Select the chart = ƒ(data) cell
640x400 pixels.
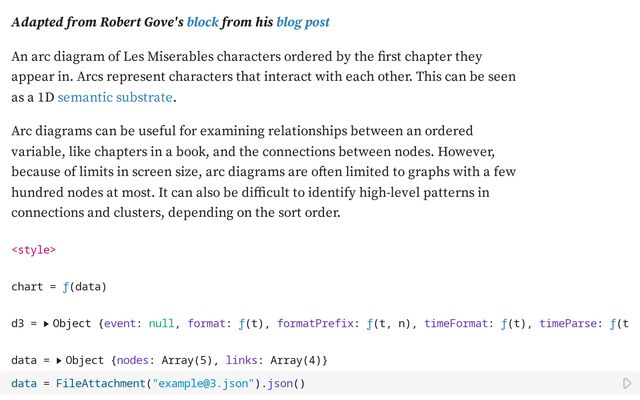[58, 287]
